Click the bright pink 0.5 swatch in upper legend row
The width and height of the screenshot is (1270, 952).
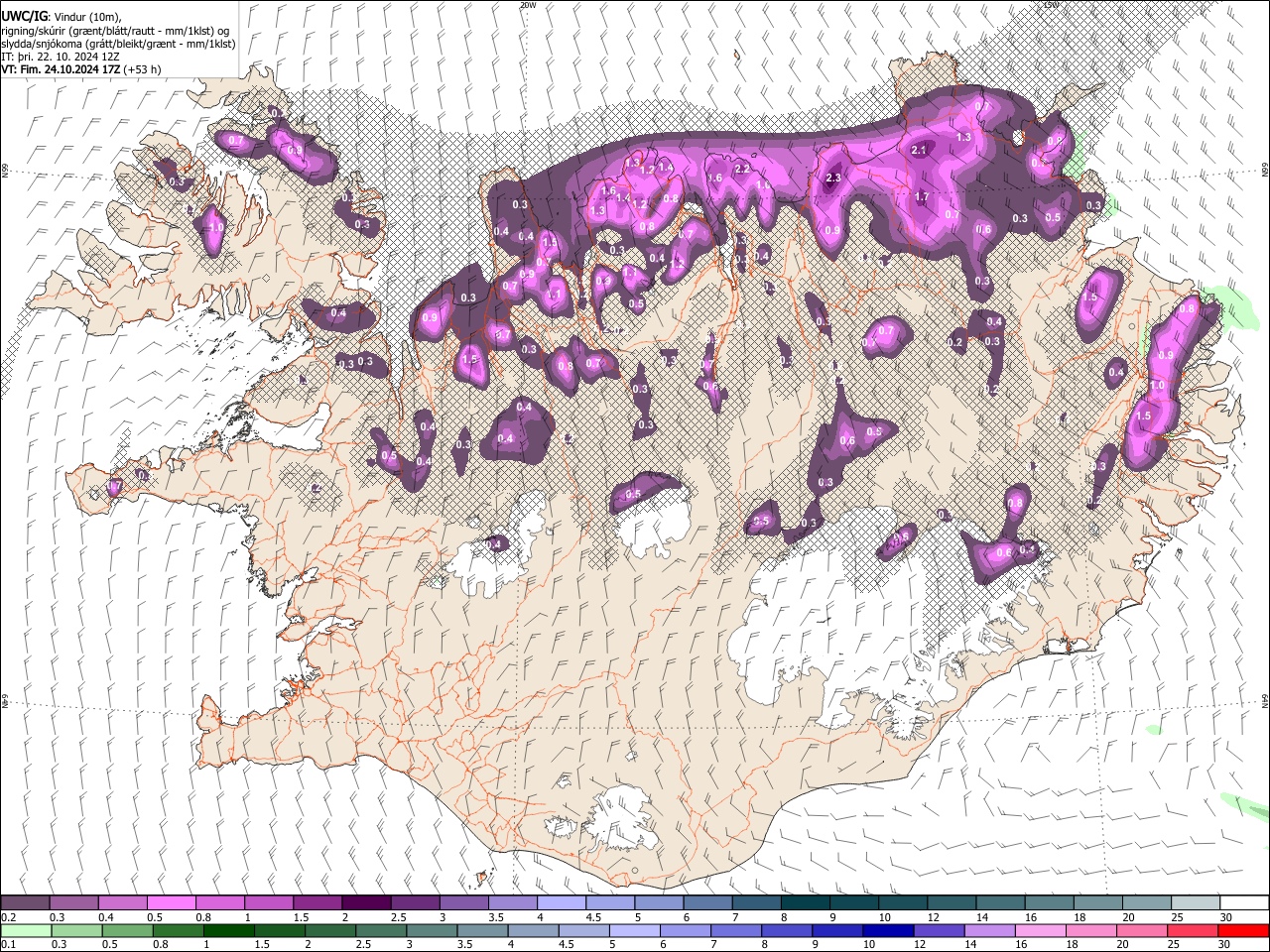pos(172,903)
